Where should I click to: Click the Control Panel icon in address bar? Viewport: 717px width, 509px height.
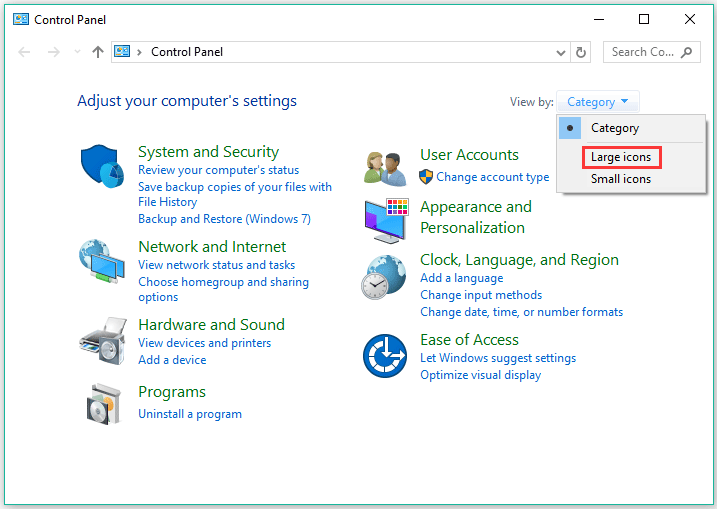click(x=122, y=51)
